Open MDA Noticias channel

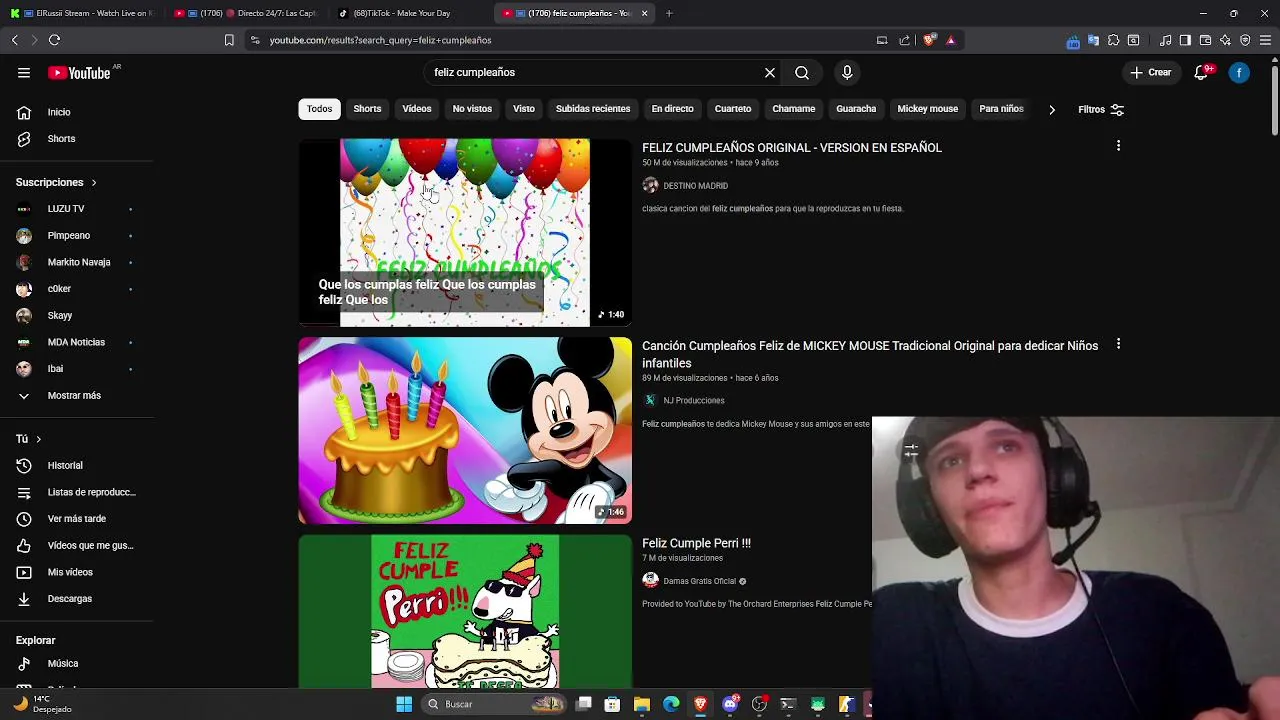coord(77,342)
